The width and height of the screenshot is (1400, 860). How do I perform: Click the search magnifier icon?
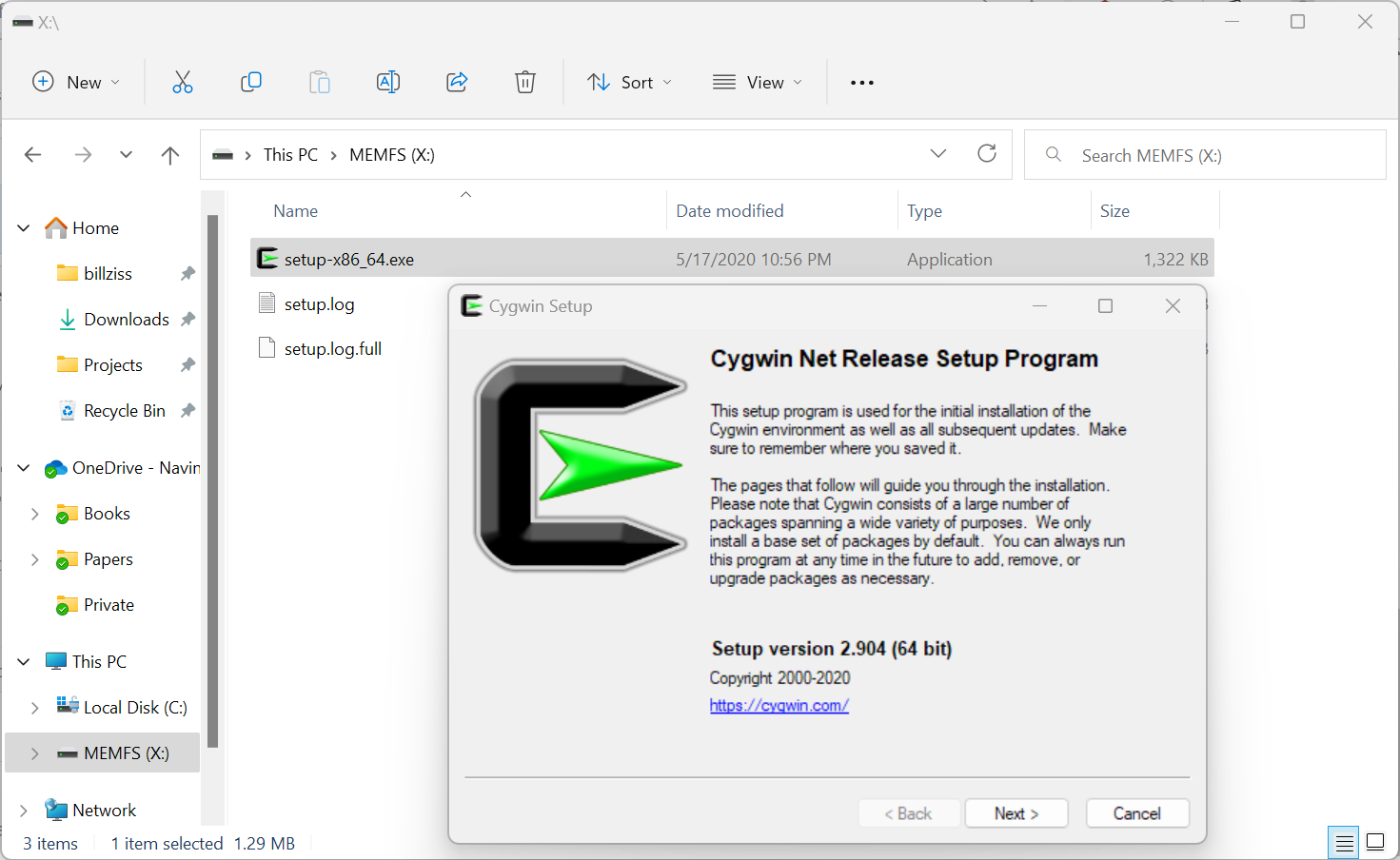click(x=1054, y=154)
